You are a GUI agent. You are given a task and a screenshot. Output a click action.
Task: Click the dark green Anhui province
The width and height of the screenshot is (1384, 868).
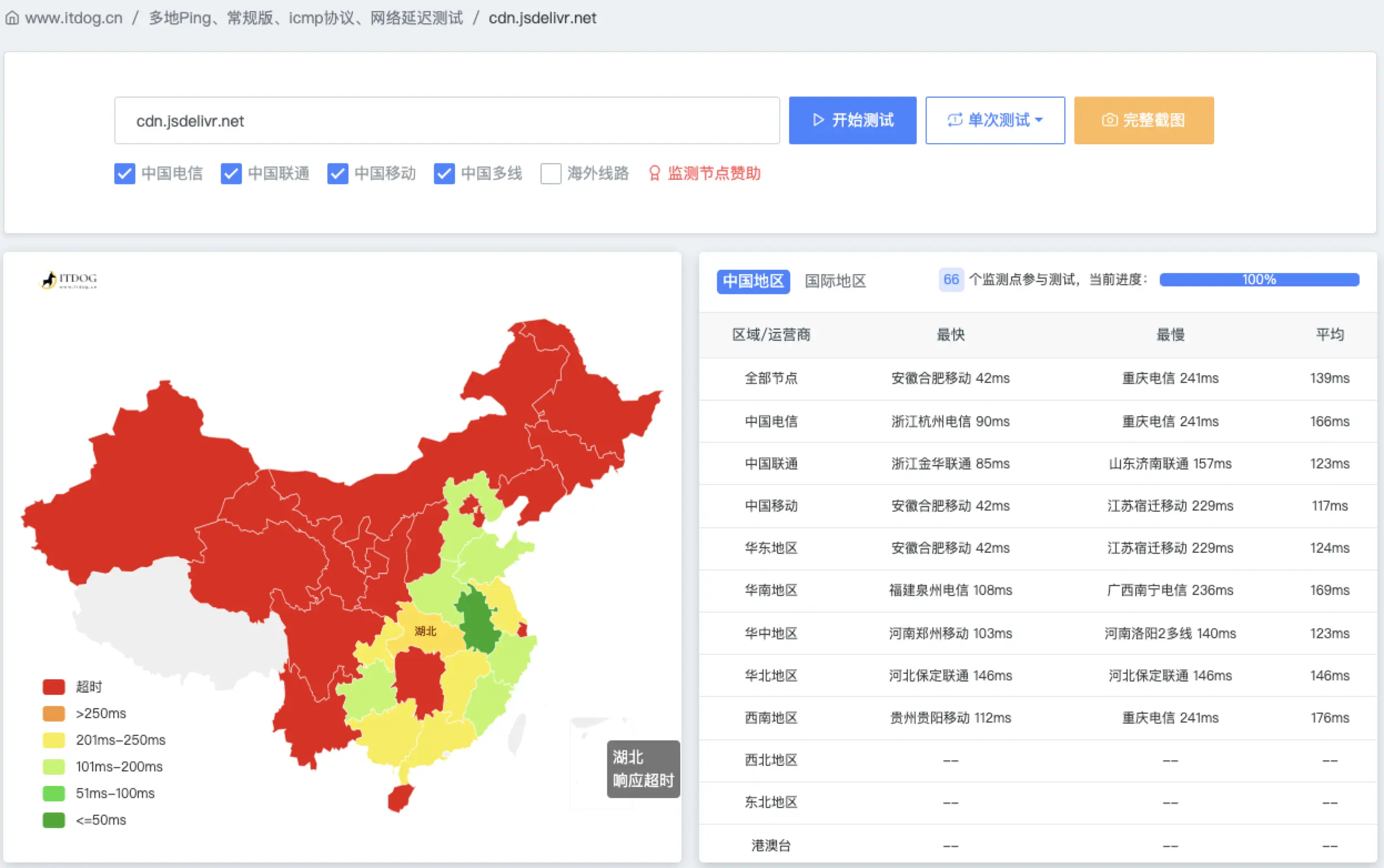coord(478,623)
